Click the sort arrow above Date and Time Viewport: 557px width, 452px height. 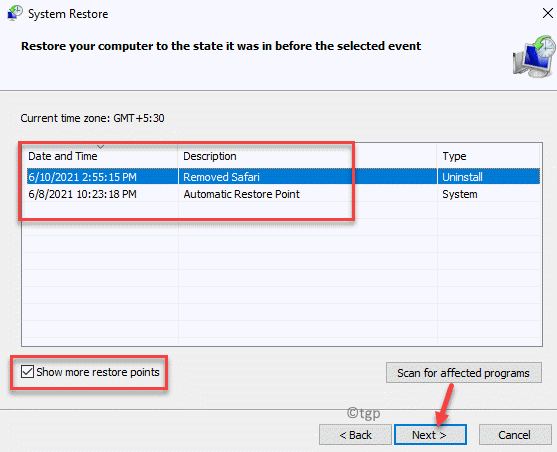click(101, 146)
